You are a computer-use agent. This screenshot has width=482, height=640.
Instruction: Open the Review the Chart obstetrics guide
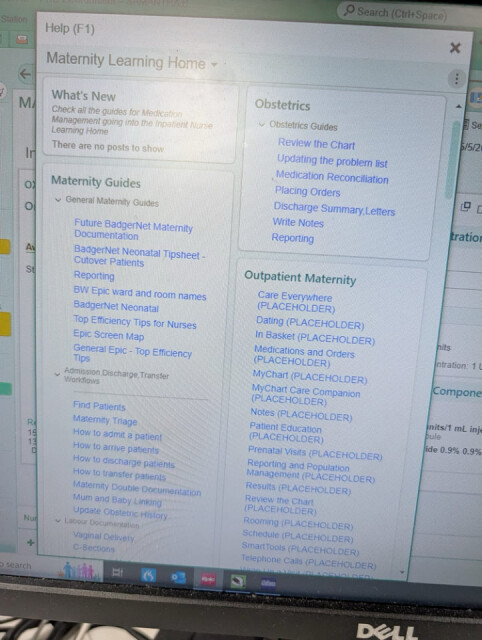[x=316, y=144]
